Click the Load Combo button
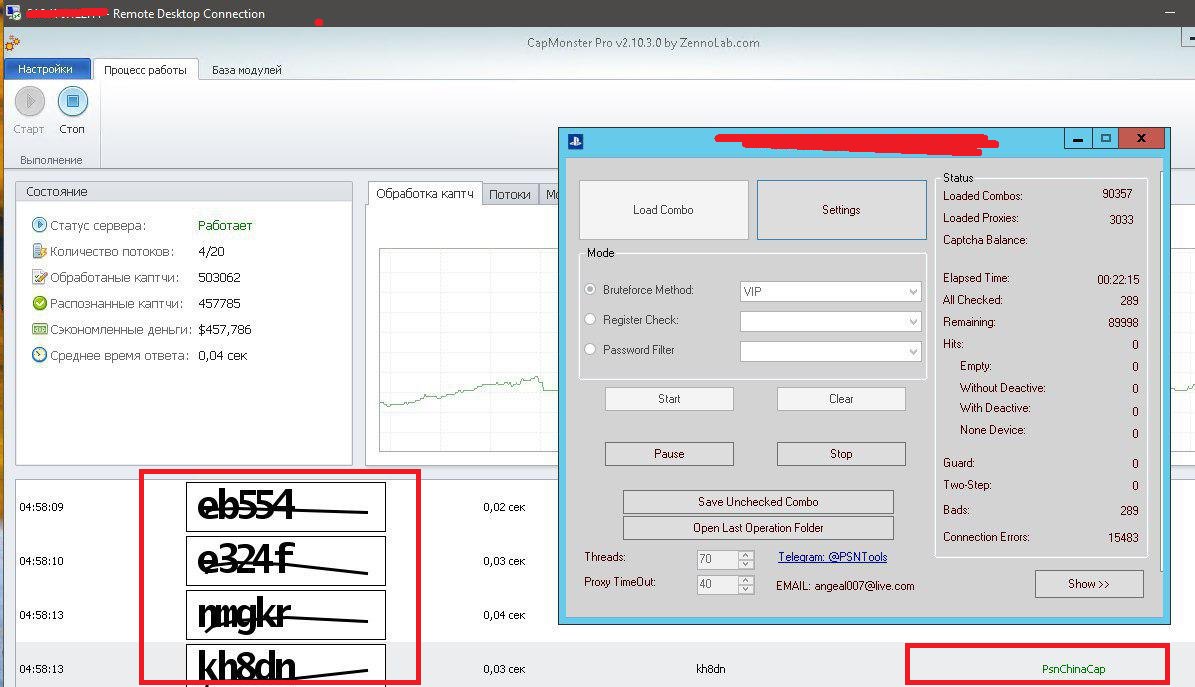Screen dimensions: 1195x687 (663, 210)
